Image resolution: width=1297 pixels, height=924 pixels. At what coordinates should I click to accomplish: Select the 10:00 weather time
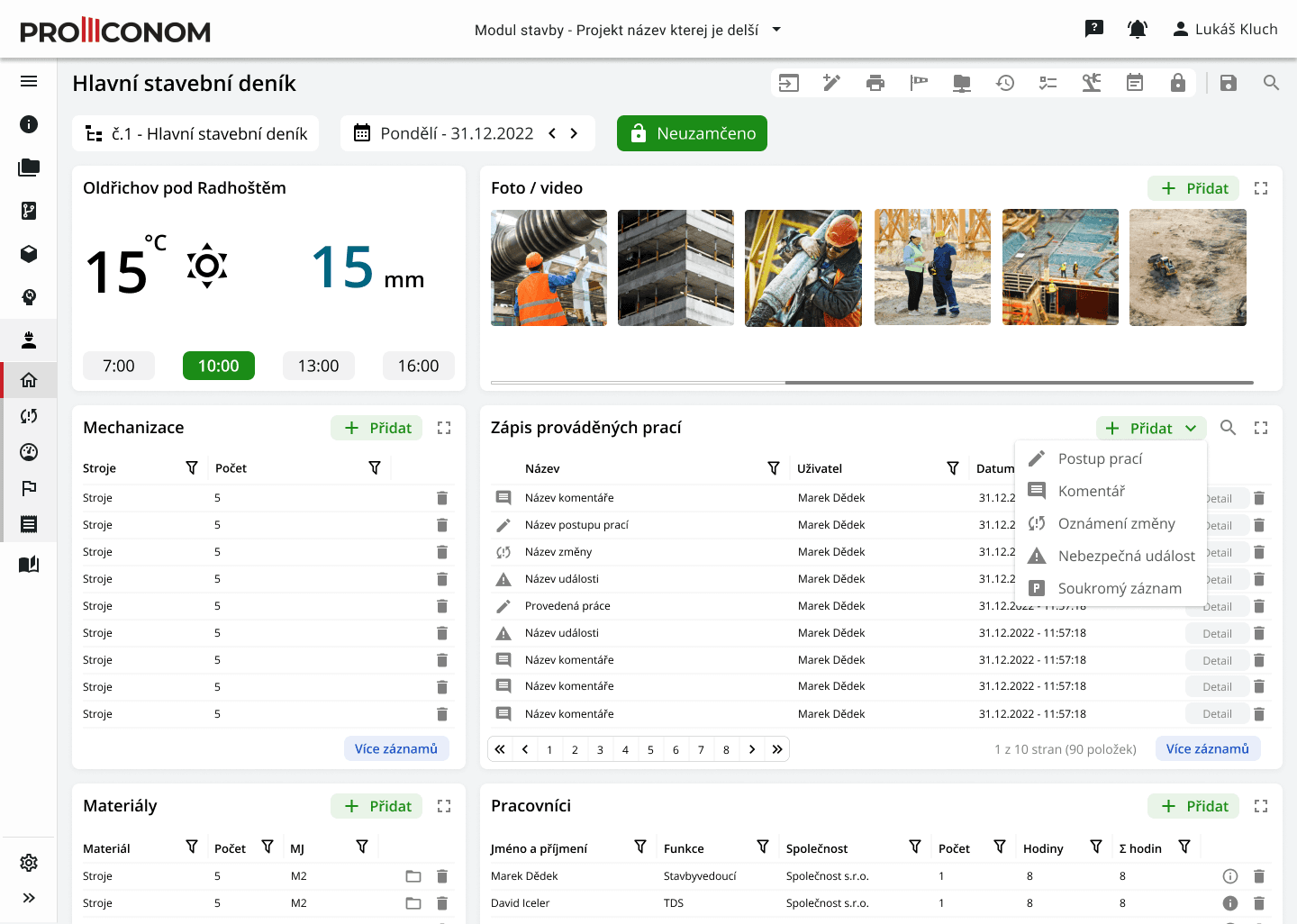click(x=219, y=366)
